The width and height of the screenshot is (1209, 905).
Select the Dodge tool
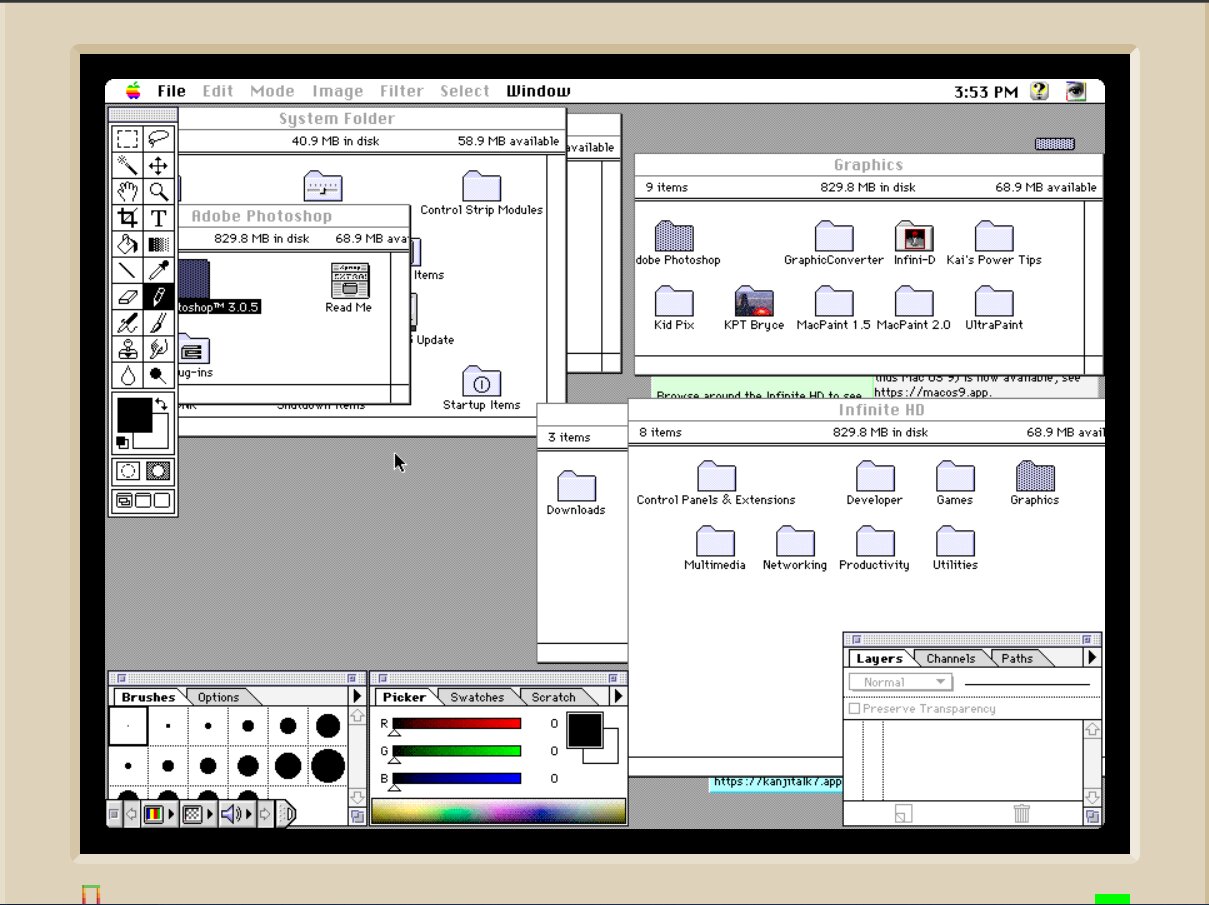158,375
